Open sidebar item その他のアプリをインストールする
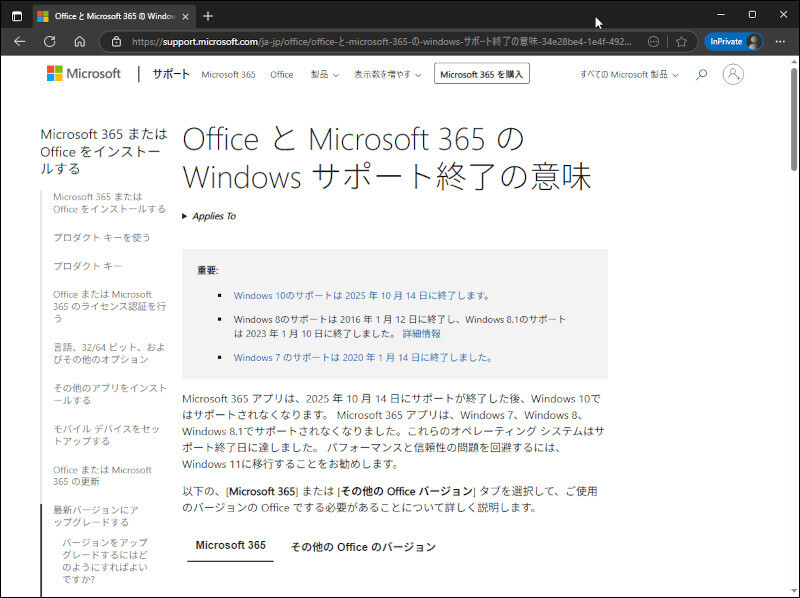800x598 pixels. coord(110,394)
